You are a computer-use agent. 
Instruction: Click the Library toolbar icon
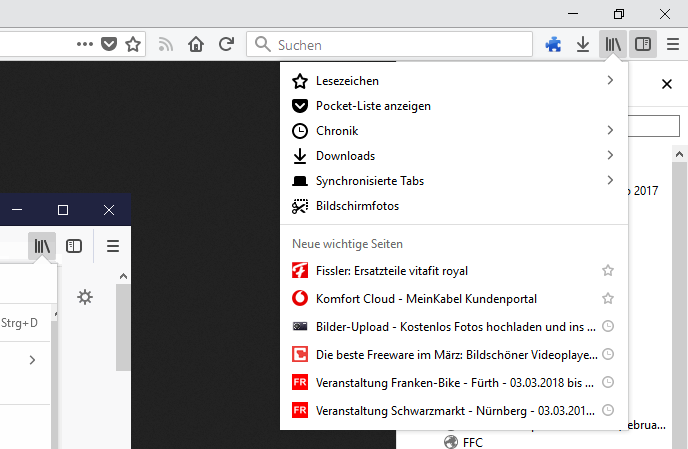(x=612, y=44)
